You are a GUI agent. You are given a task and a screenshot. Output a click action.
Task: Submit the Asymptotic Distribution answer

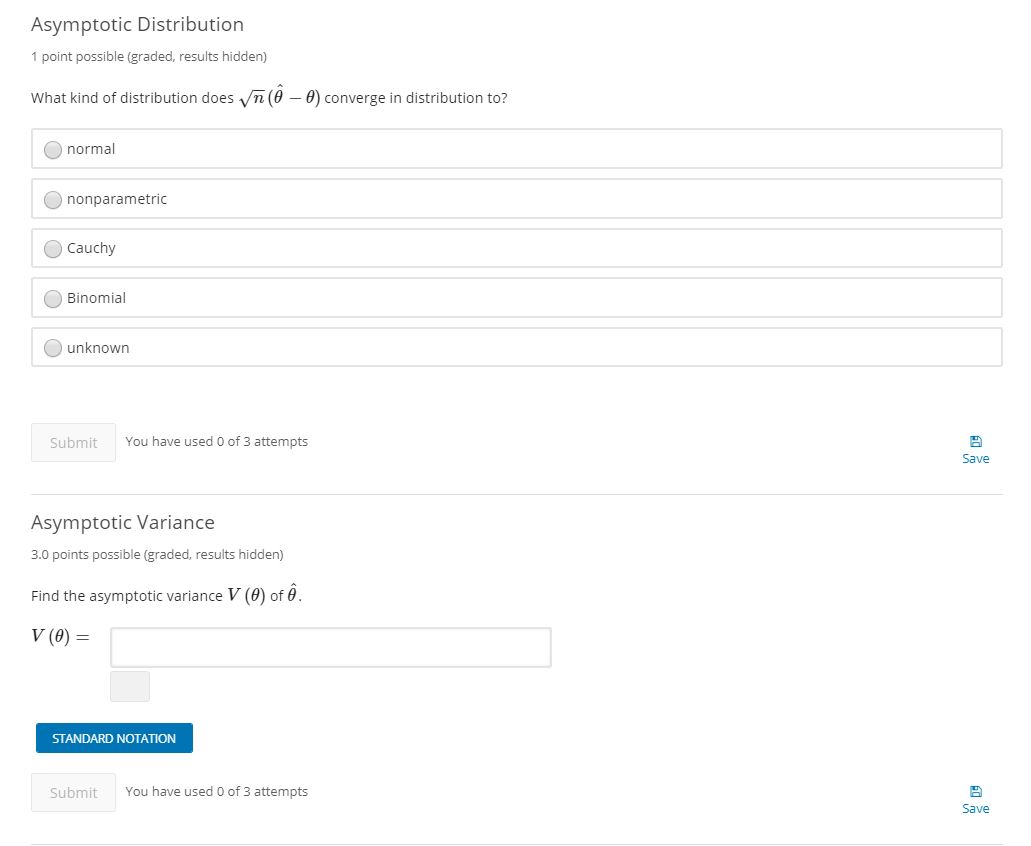[73, 442]
